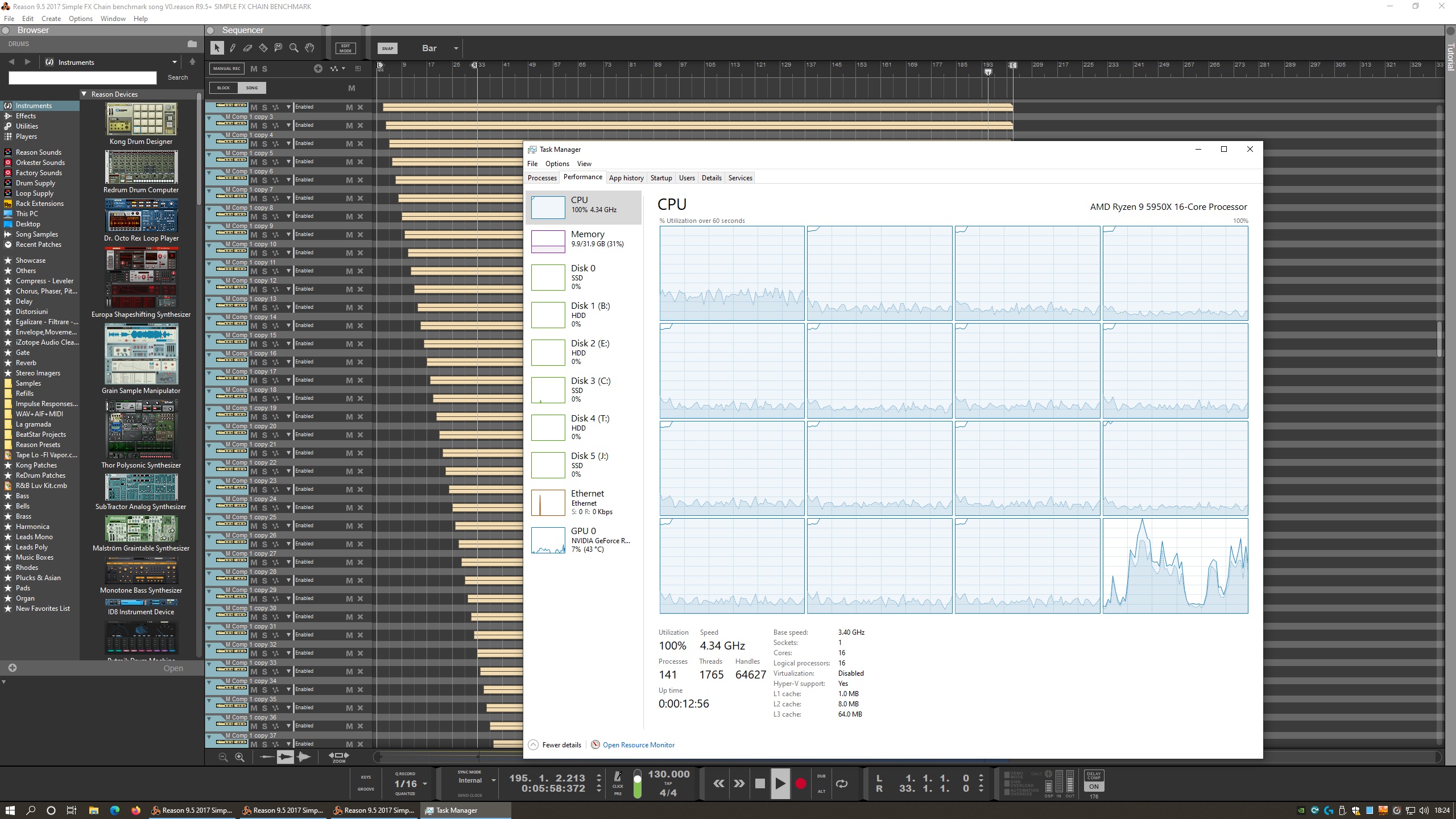Open the Processes tab in Task Manager
Image resolution: width=1456 pixels, height=819 pixels.
(x=541, y=178)
